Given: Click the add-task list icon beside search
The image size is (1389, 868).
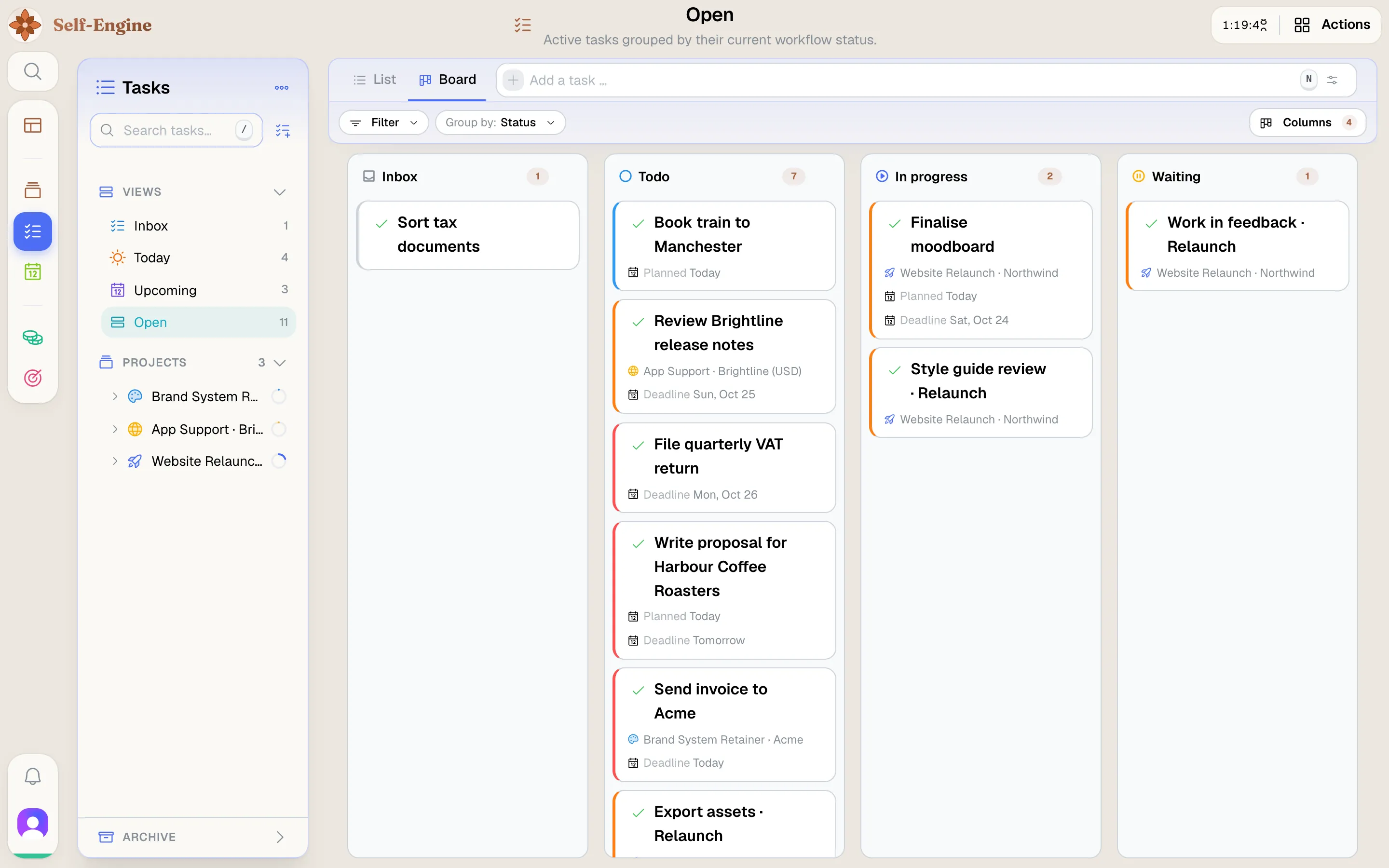Looking at the screenshot, I should [283, 130].
